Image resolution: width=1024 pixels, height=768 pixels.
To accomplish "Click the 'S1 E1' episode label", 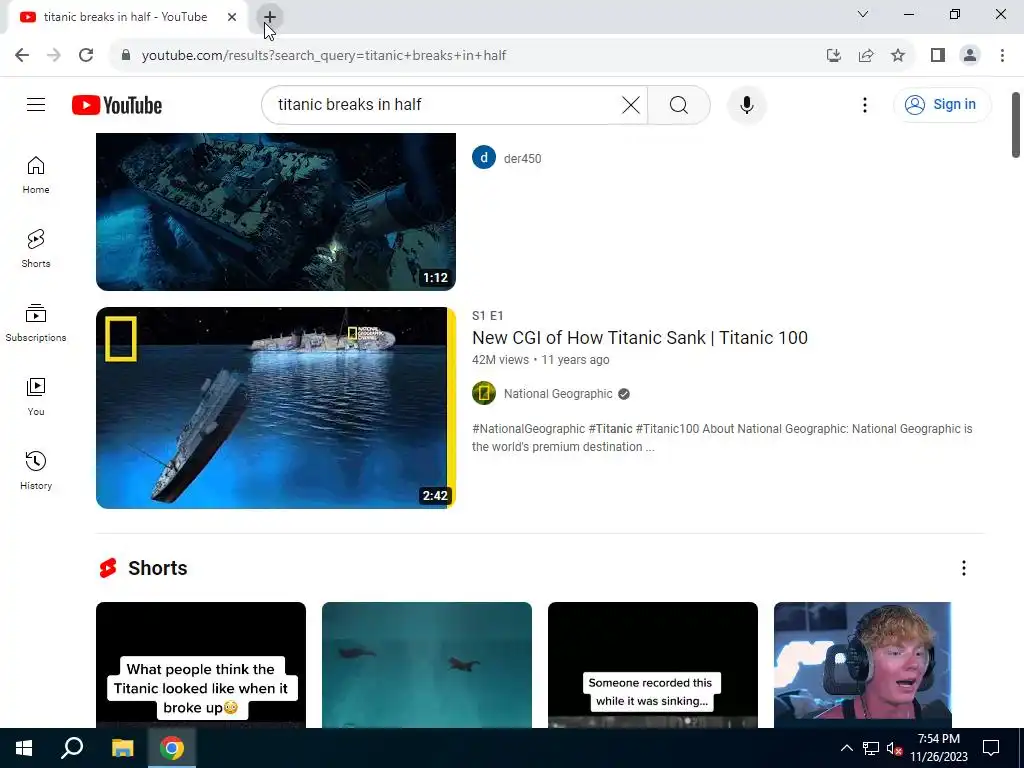I will (488, 316).
